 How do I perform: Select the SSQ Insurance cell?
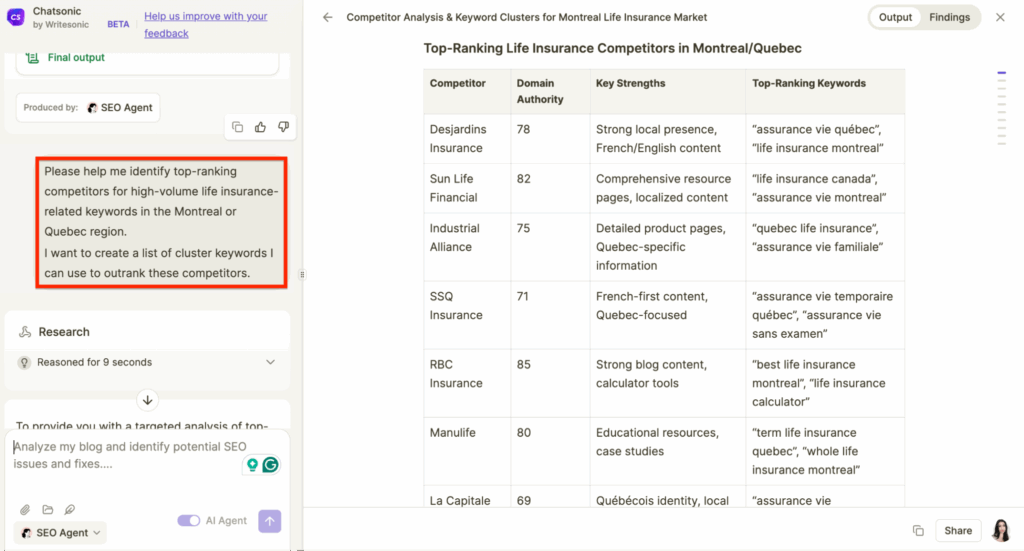tap(467, 315)
